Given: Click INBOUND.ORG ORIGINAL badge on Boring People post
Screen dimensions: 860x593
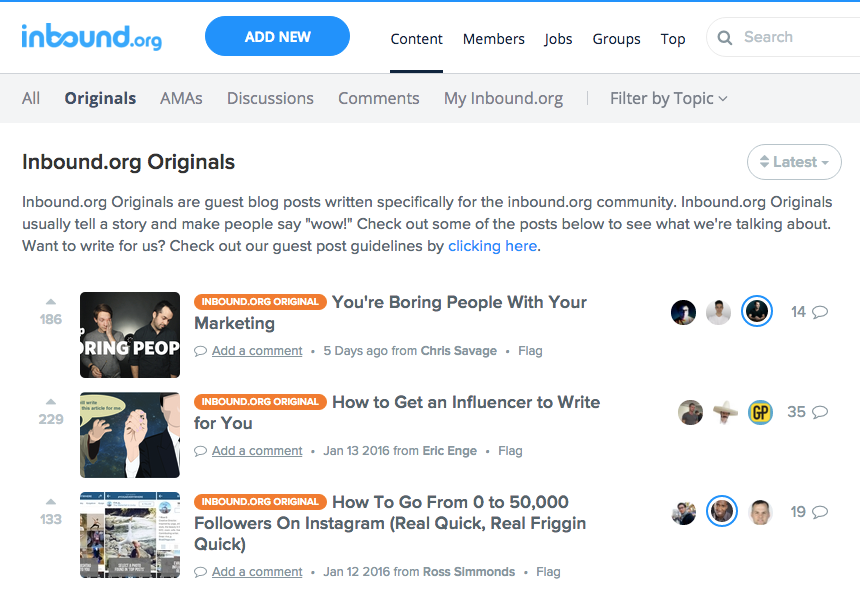Looking at the screenshot, I should 260,302.
